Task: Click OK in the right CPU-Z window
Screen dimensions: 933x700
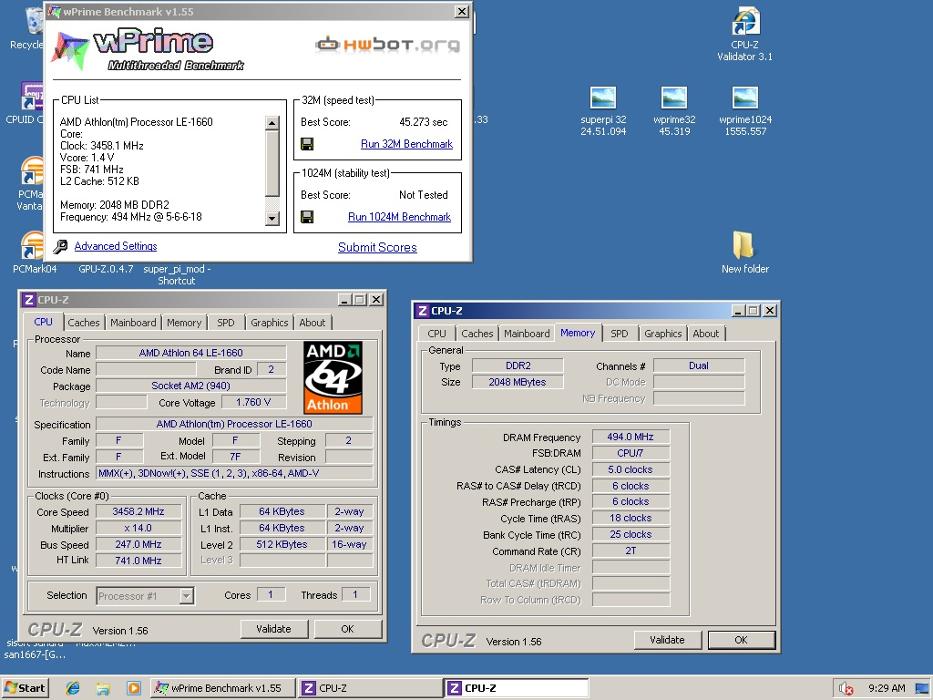Action: coord(741,640)
